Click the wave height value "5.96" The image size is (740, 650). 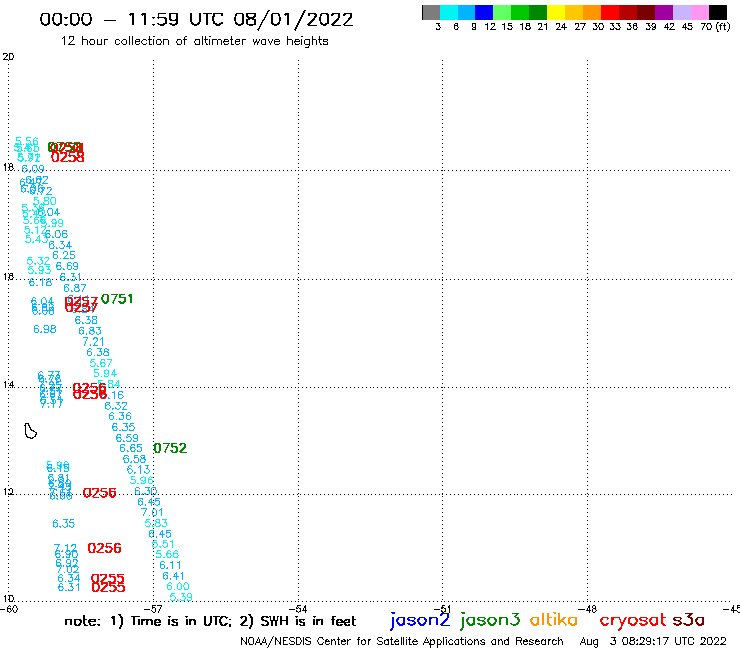(x=142, y=481)
